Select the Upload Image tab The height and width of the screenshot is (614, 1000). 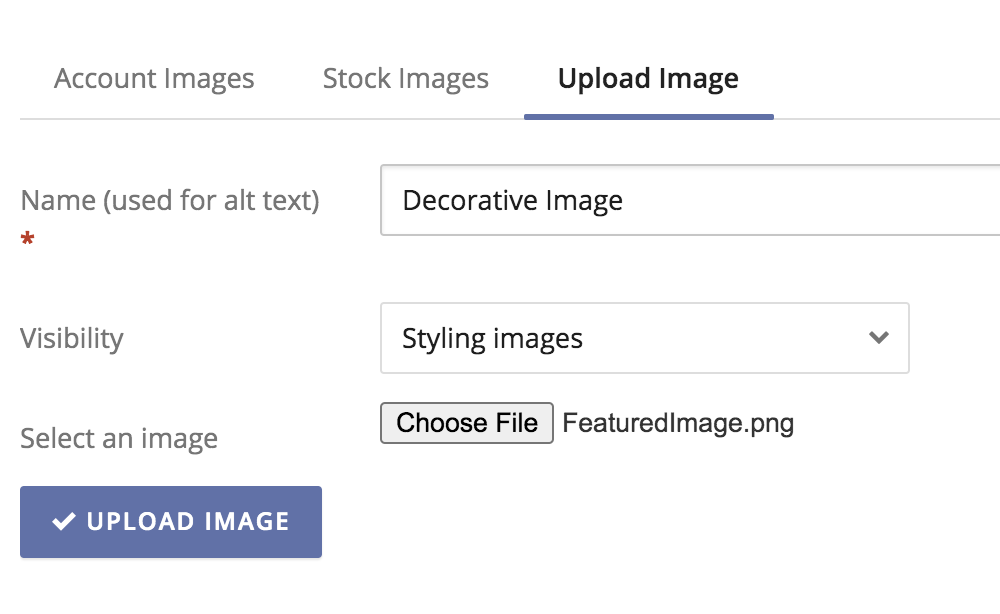pos(649,78)
